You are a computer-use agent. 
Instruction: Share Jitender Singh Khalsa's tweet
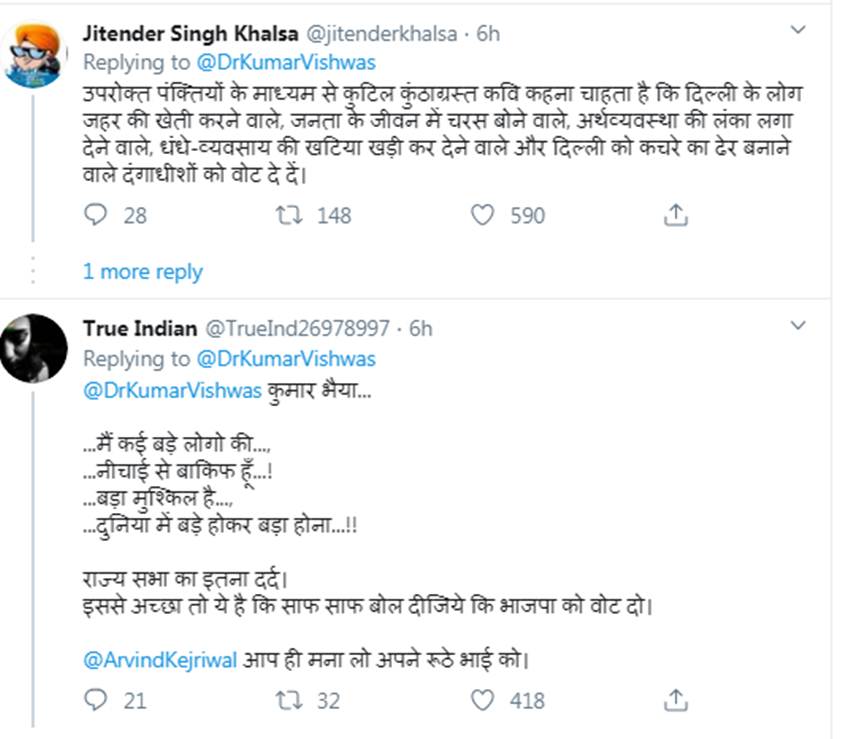(676, 215)
